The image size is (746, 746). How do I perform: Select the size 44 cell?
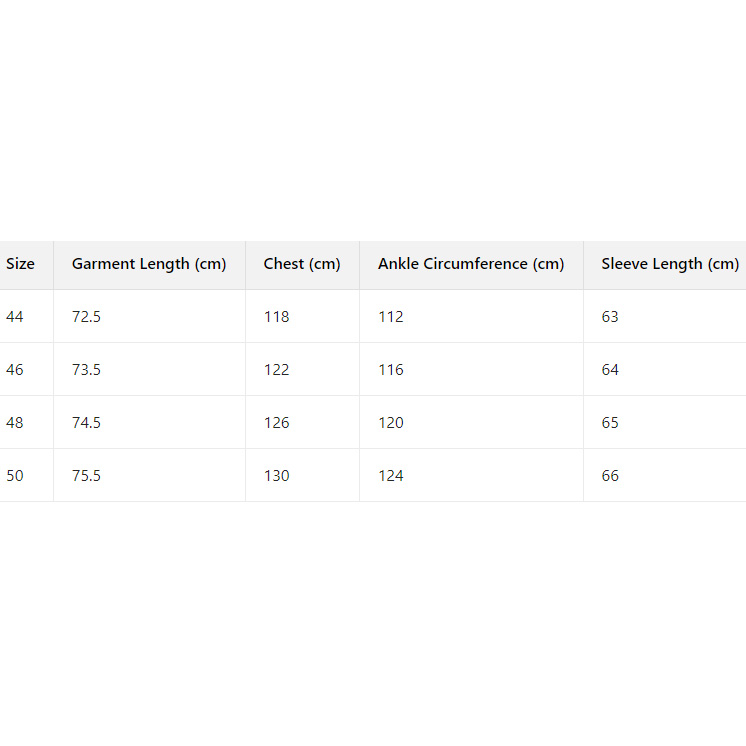point(15,317)
